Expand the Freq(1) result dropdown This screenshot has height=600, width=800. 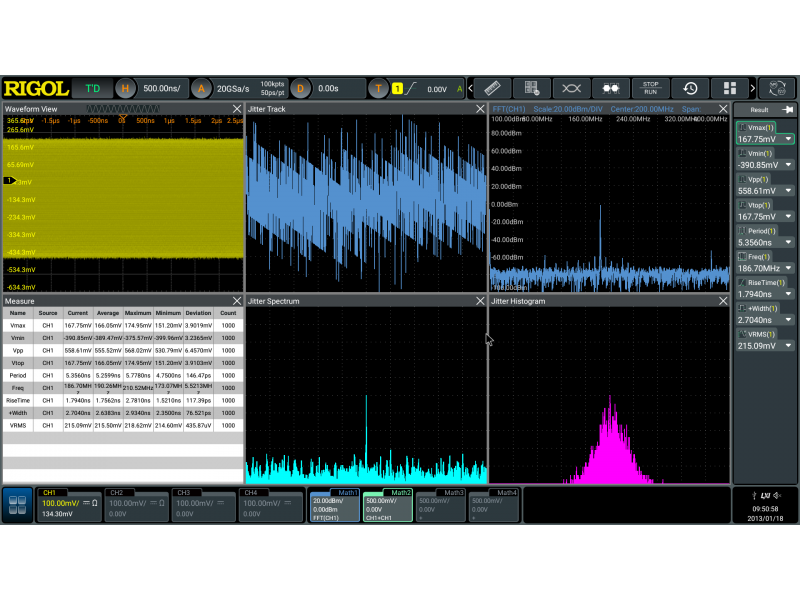coord(788,269)
